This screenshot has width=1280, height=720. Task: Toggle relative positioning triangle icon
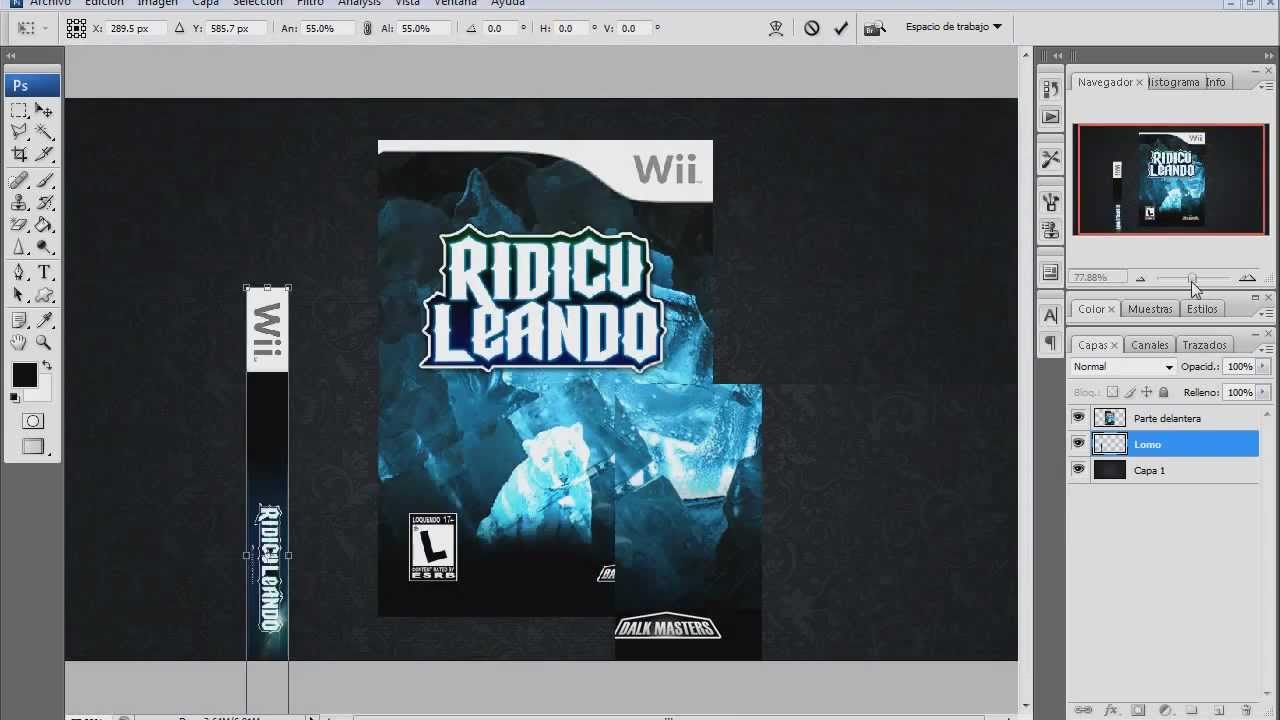pos(180,29)
